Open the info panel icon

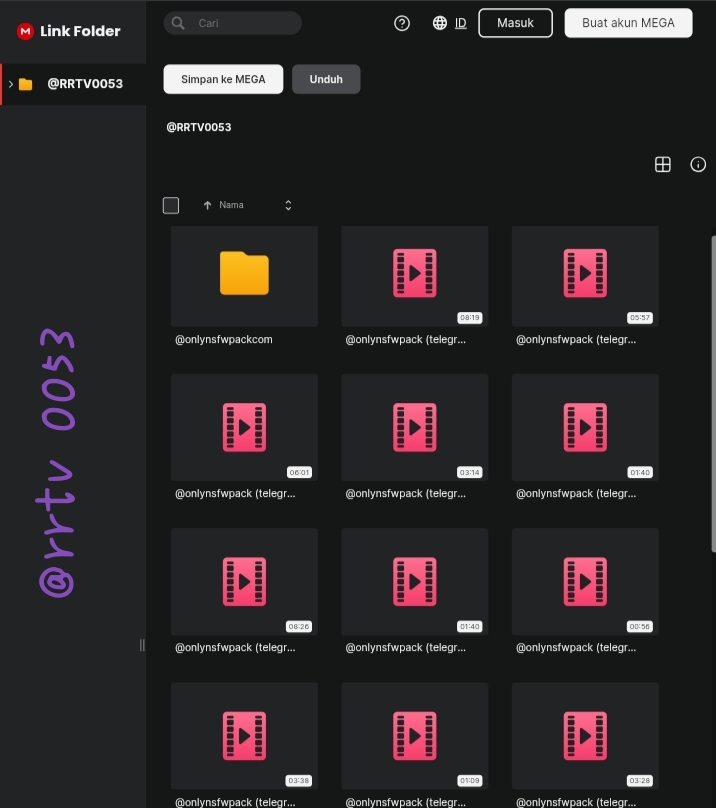click(698, 164)
